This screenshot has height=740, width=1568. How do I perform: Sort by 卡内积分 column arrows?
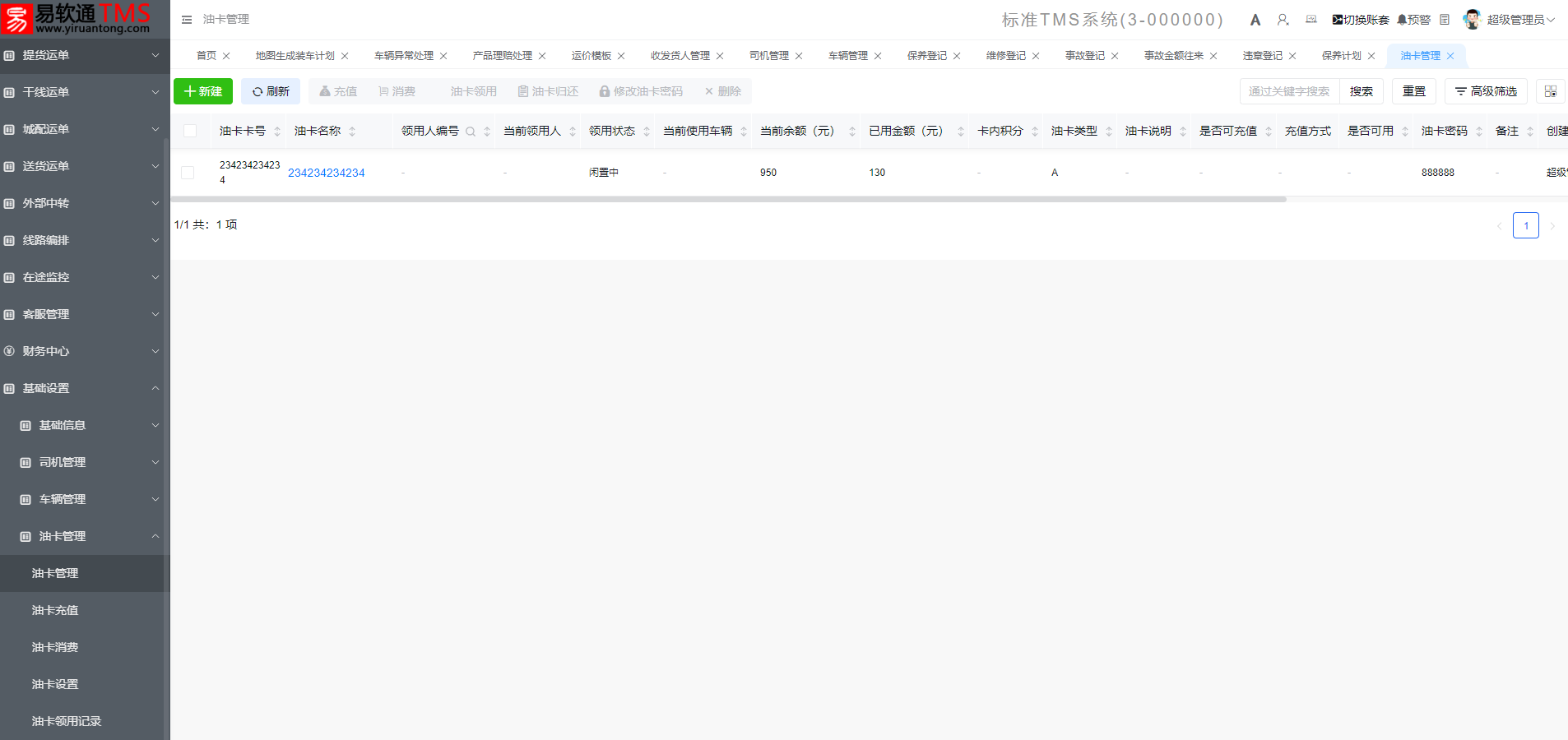coord(1035,132)
